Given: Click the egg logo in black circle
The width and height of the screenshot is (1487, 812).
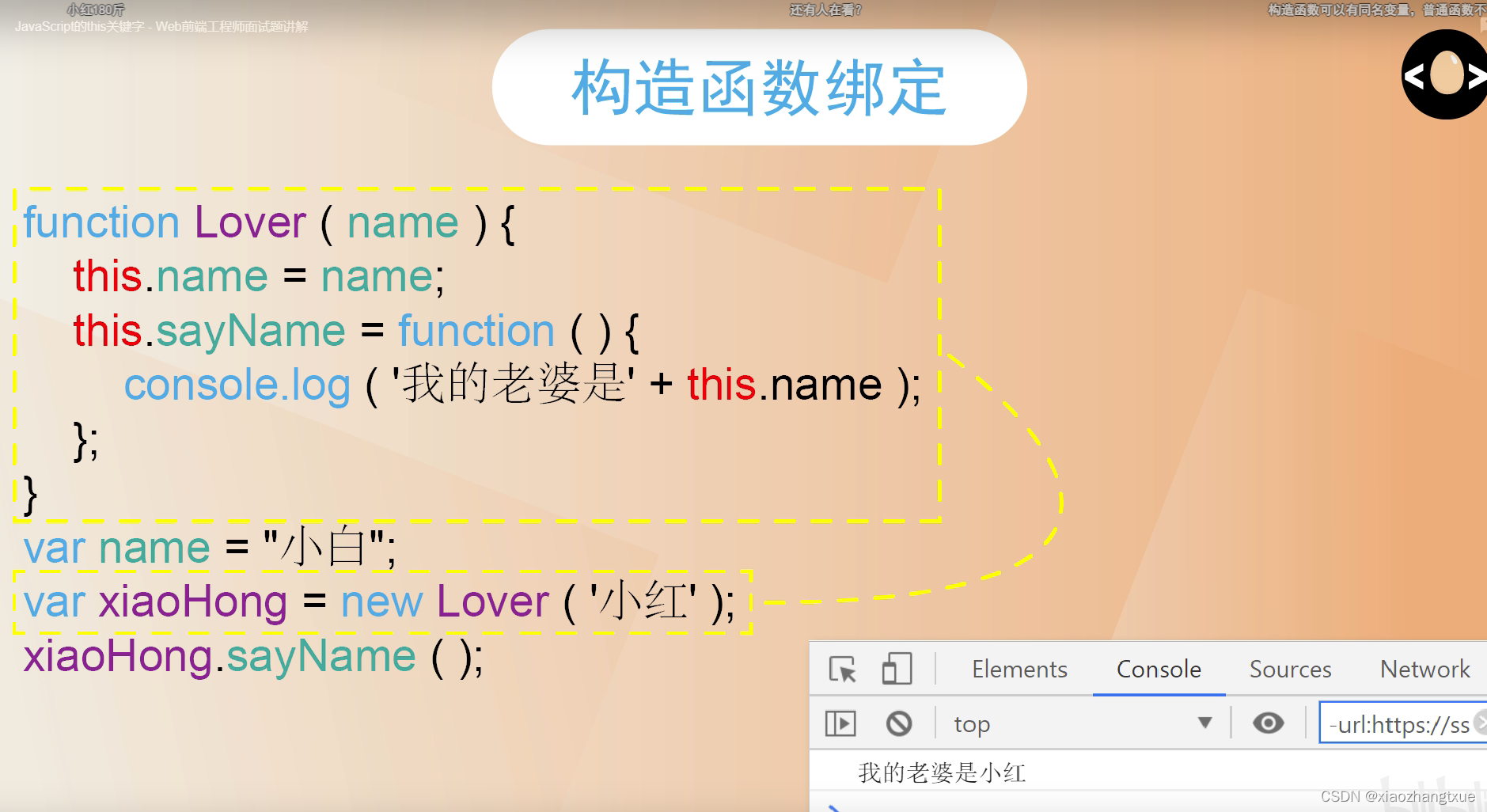Looking at the screenshot, I should (1445, 74).
